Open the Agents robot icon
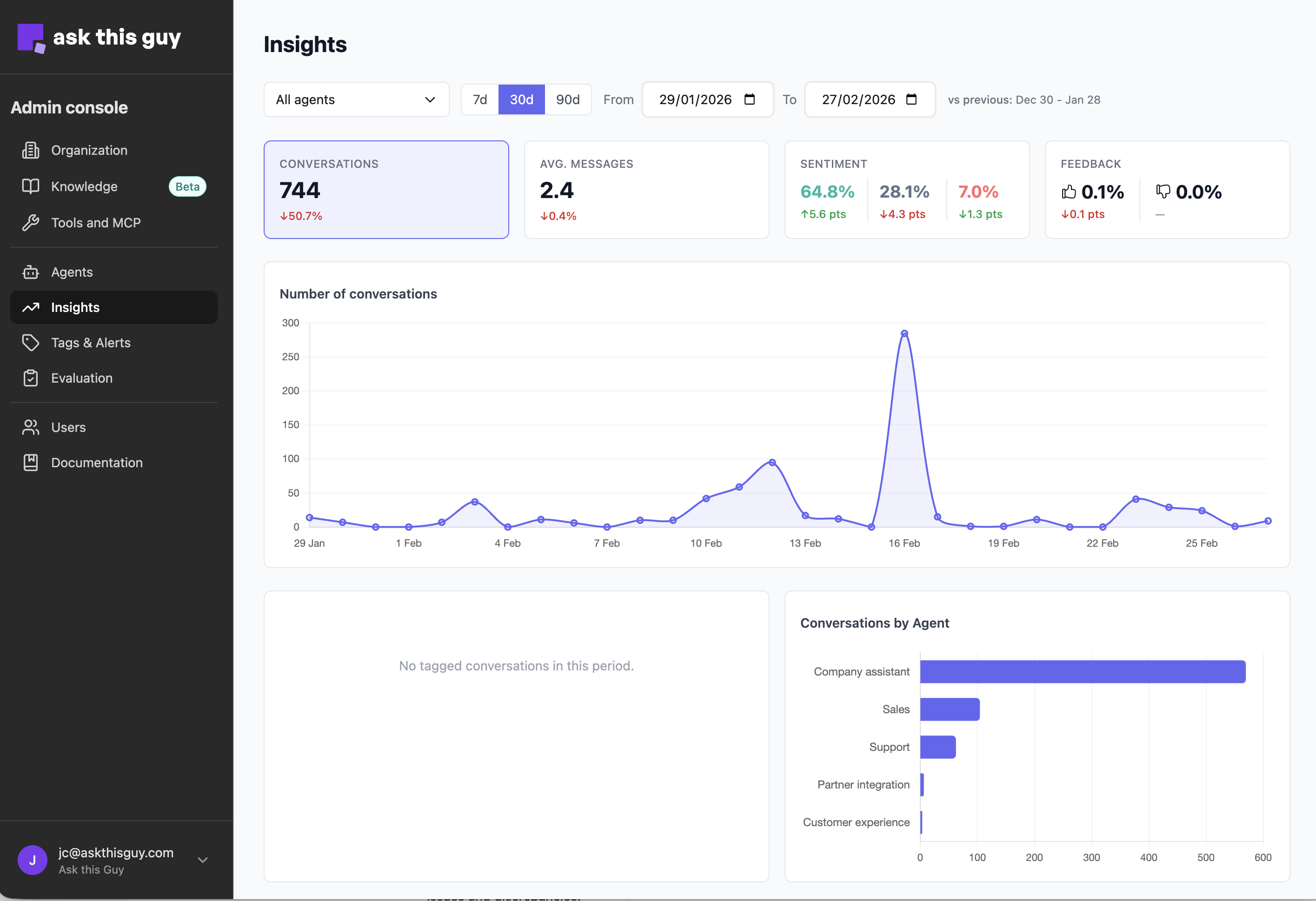This screenshot has width=1316, height=901. (x=31, y=272)
